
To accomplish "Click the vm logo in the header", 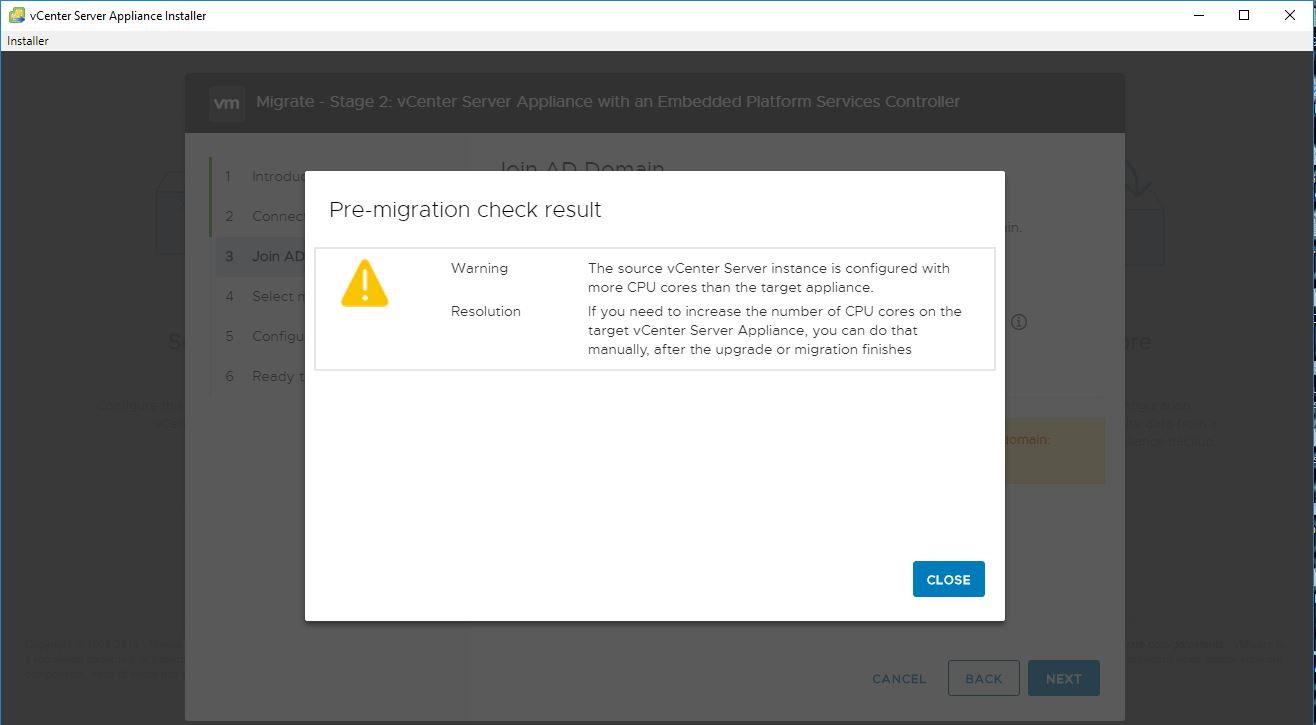I will [x=227, y=102].
